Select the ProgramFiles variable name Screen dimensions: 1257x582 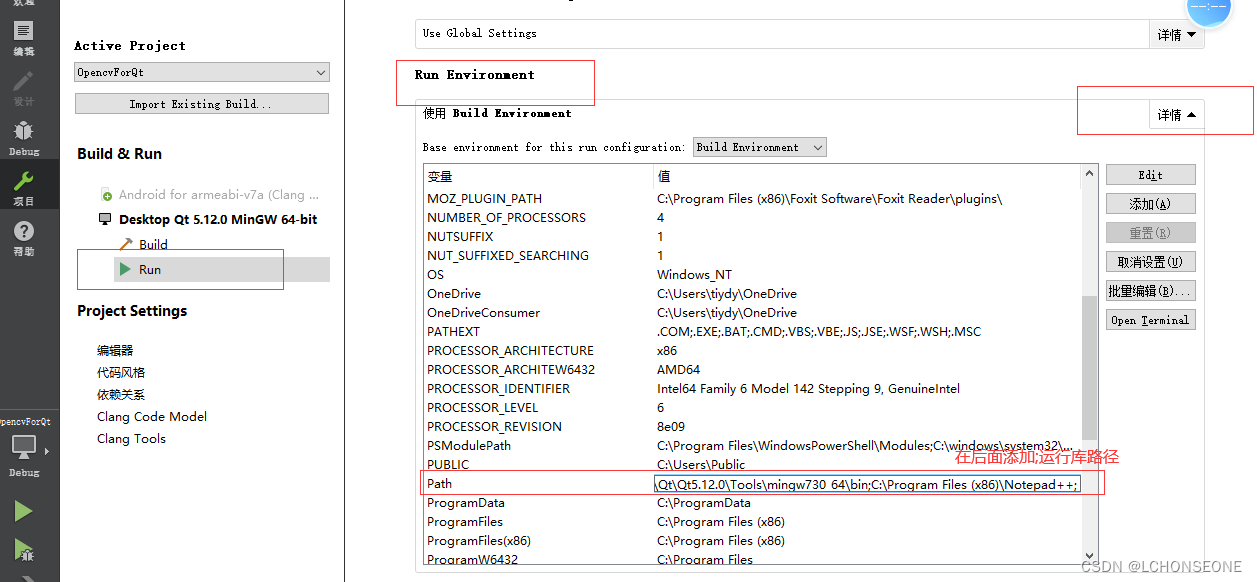click(465, 522)
